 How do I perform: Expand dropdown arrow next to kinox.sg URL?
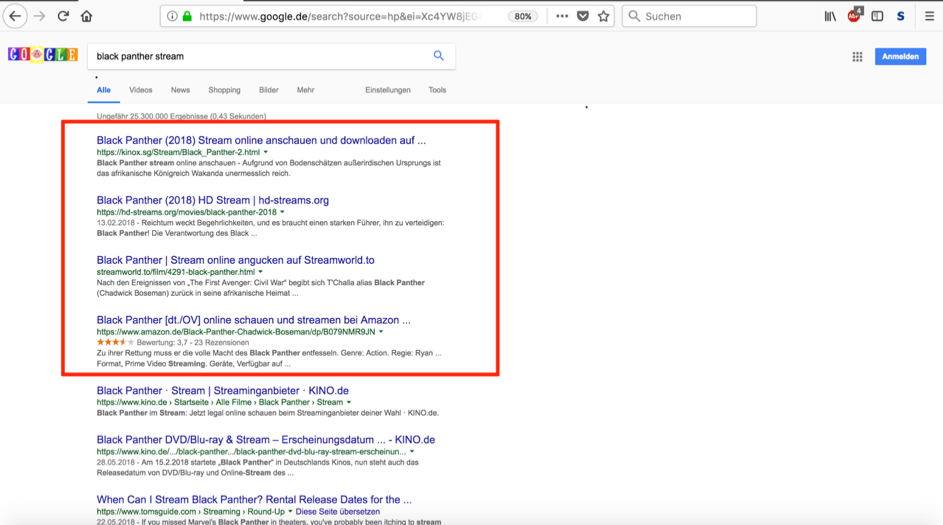click(266, 153)
